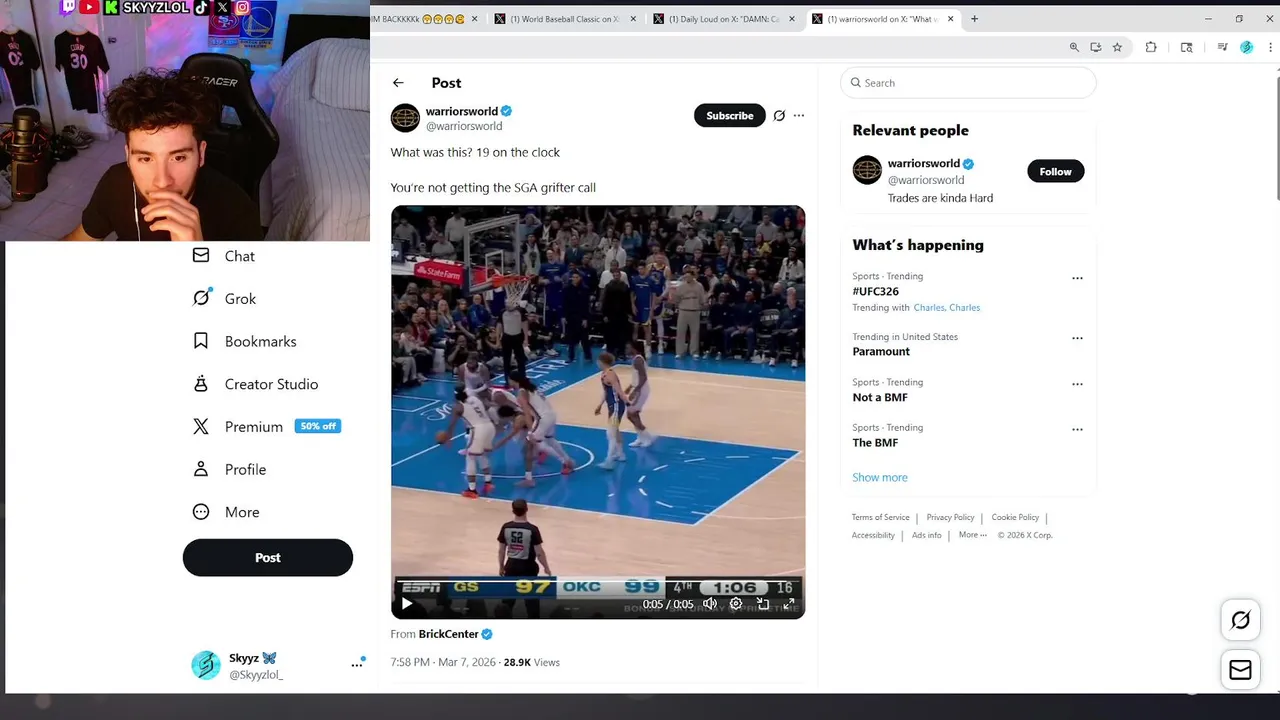Screen dimensions: 1280x720
Task: Follow warriorsworld in Relevant people
Action: (1055, 172)
